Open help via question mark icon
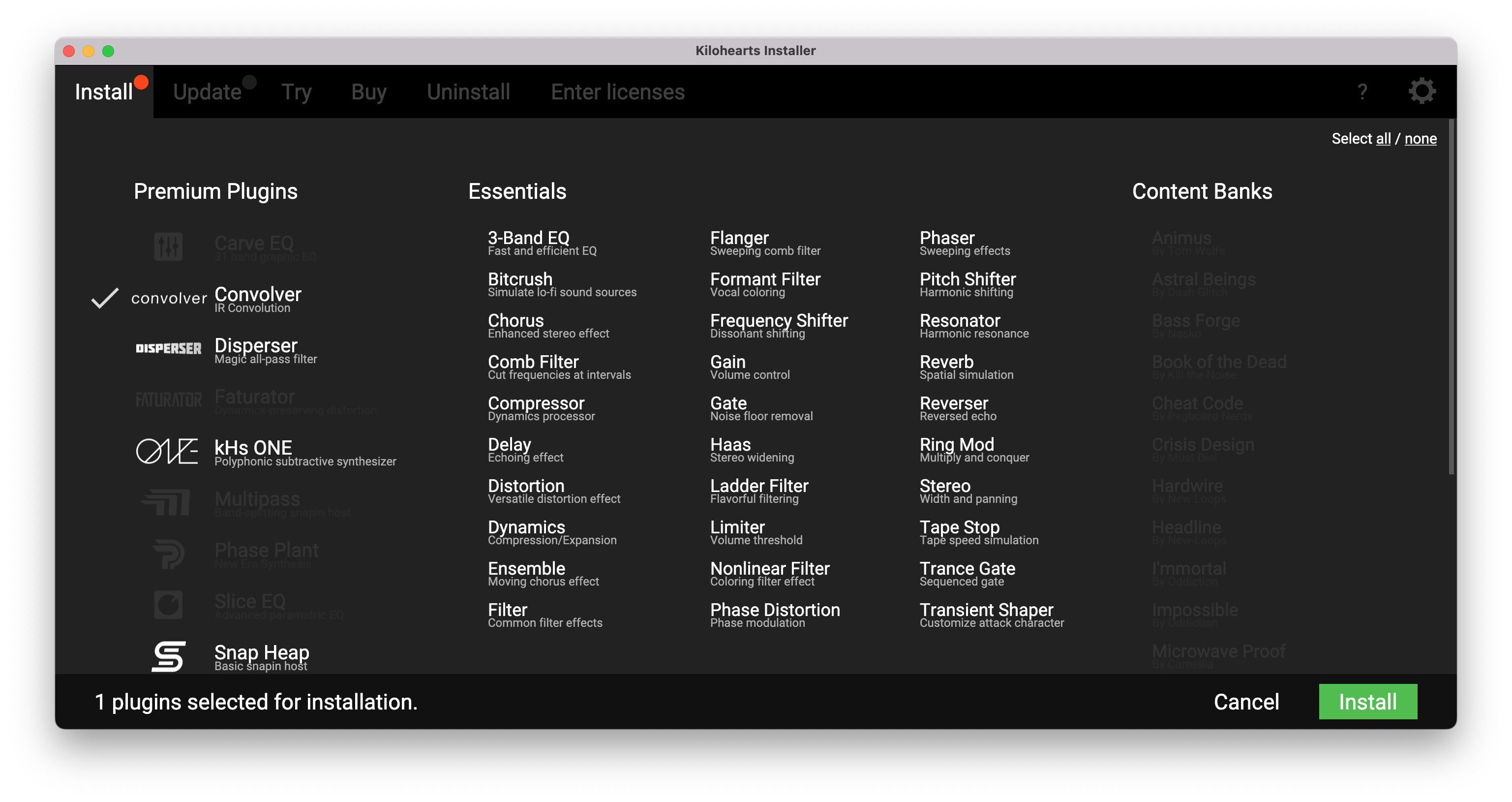 pyautogui.click(x=1362, y=92)
